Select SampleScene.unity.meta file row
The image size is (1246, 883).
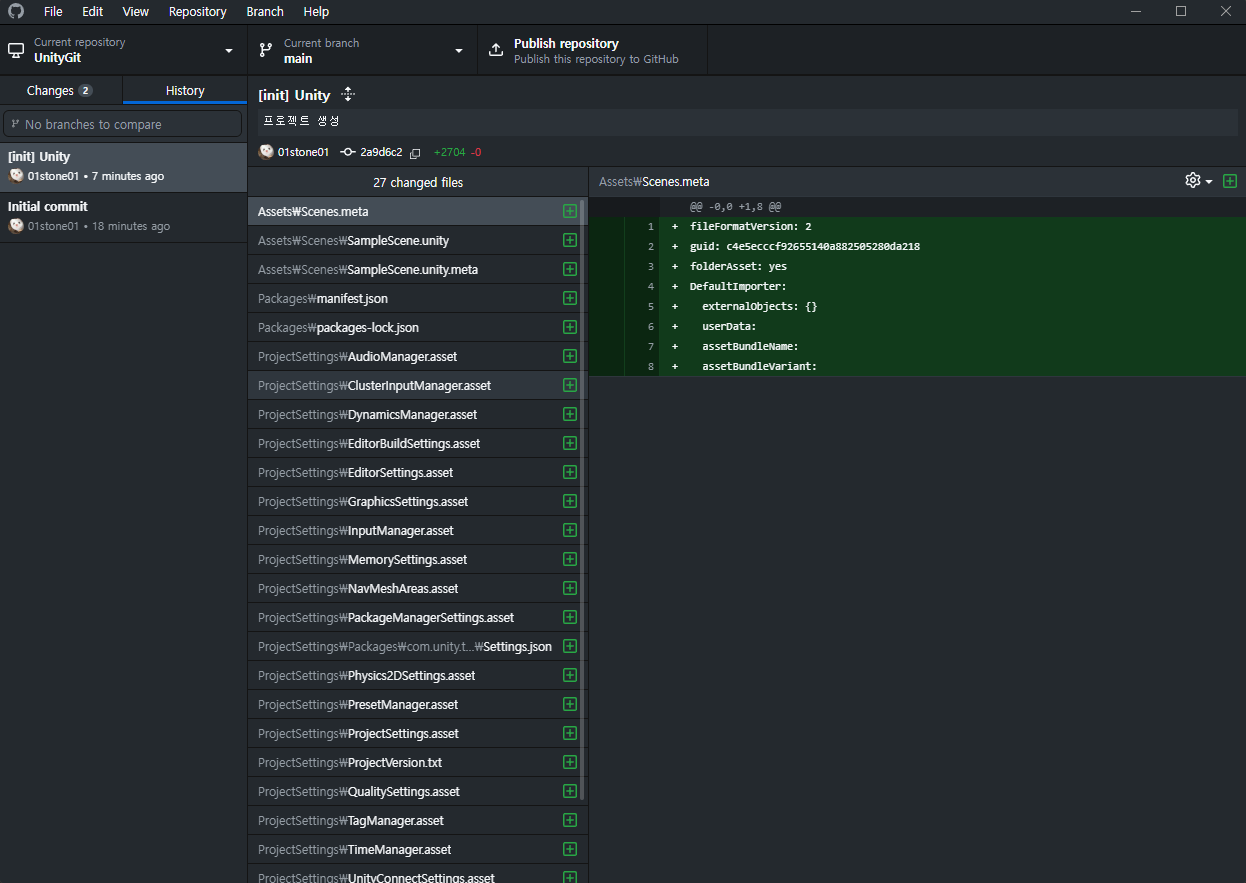tap(417, 269)
